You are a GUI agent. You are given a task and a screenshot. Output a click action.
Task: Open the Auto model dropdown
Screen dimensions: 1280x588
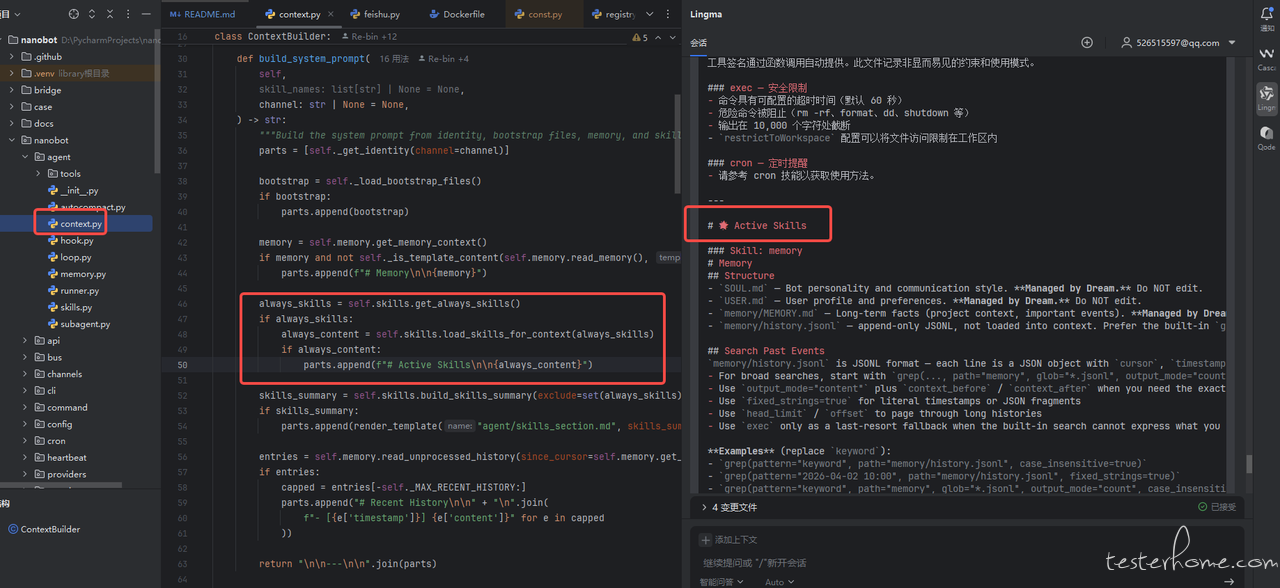coord(780,581)
